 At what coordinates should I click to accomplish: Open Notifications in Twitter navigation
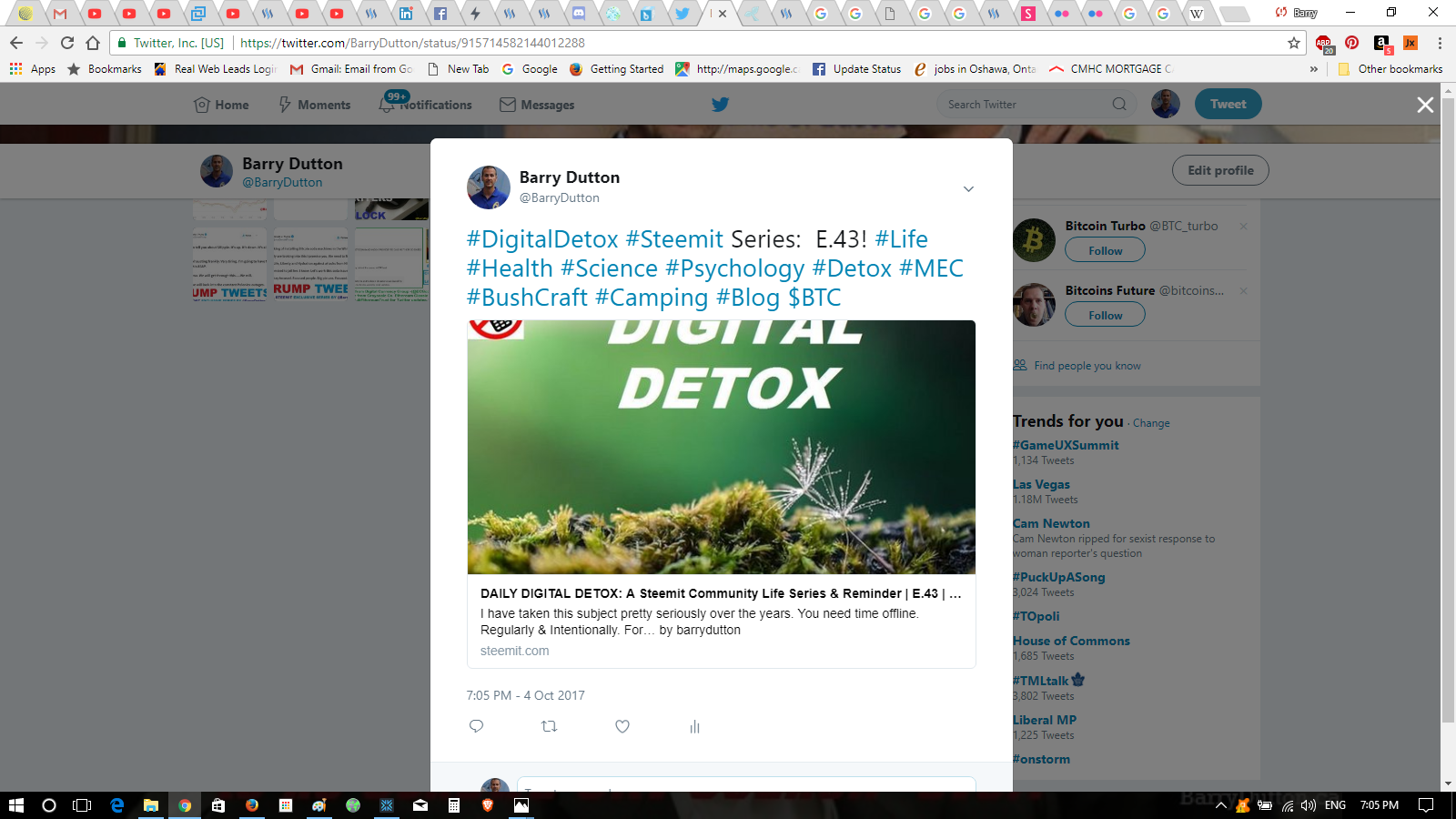coord(425,104)
